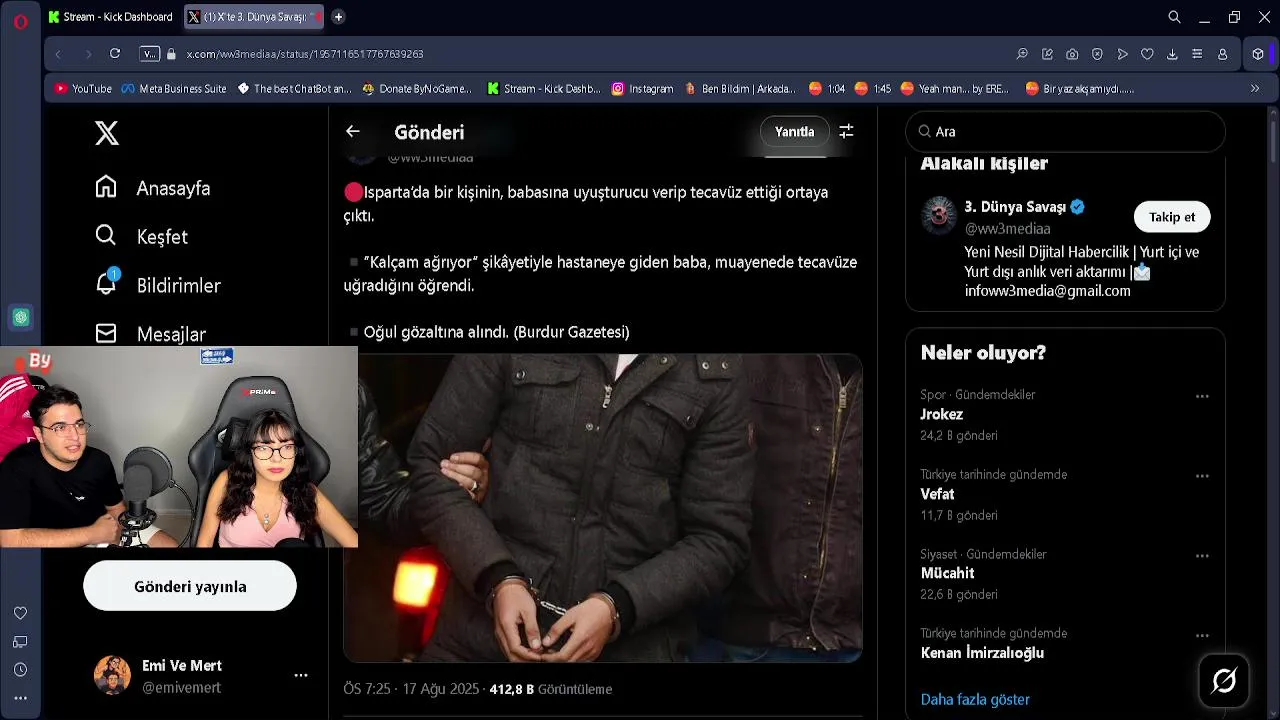This screenshot has height=720, width=1280.
Task: Click the ÖS 7:25 · 17 Ağu 2025 timestamp
Action: 413,689
